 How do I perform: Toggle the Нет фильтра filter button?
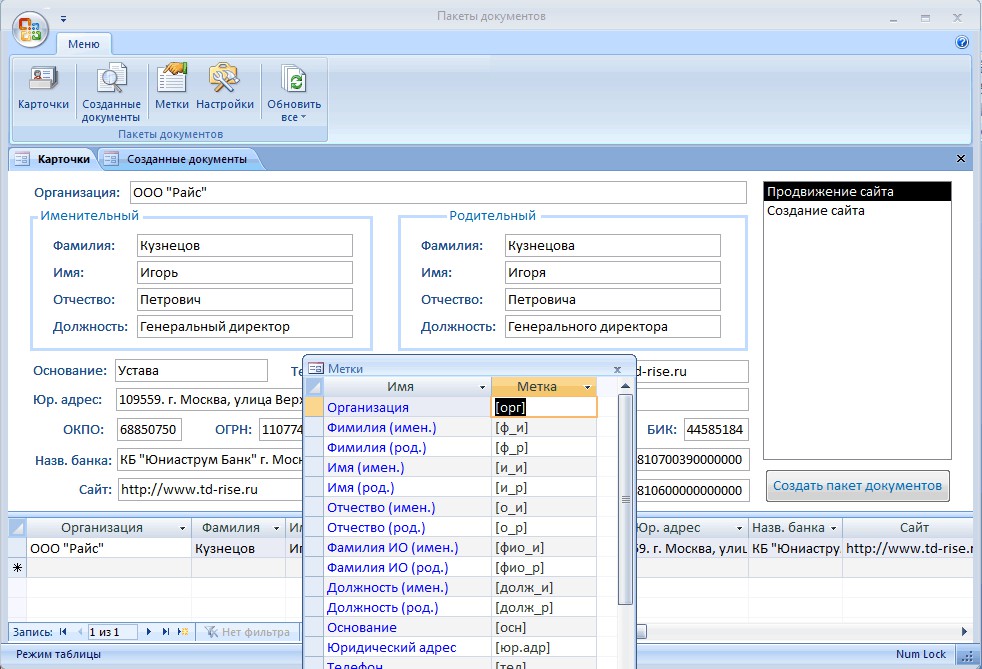pos(246,632)
